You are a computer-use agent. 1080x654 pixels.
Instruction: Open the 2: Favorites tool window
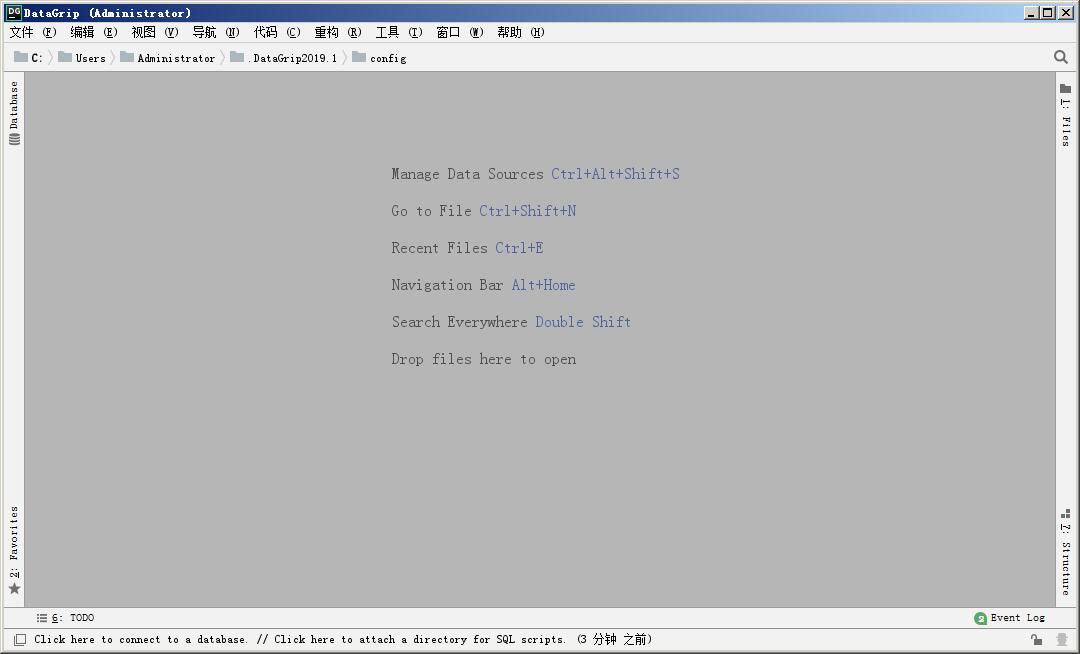coord(14,550)
